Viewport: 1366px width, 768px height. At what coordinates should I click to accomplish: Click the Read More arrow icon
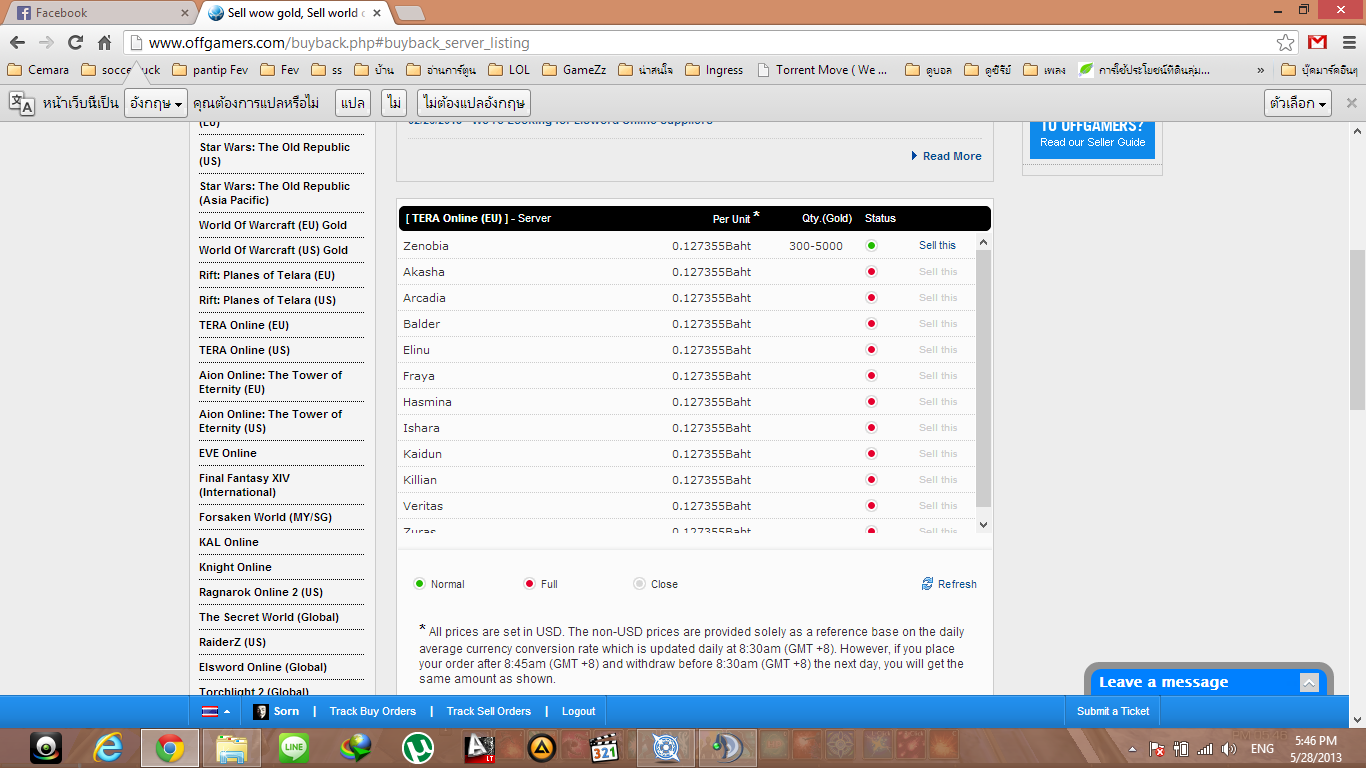pyautogui.click(x=914, y=156)
